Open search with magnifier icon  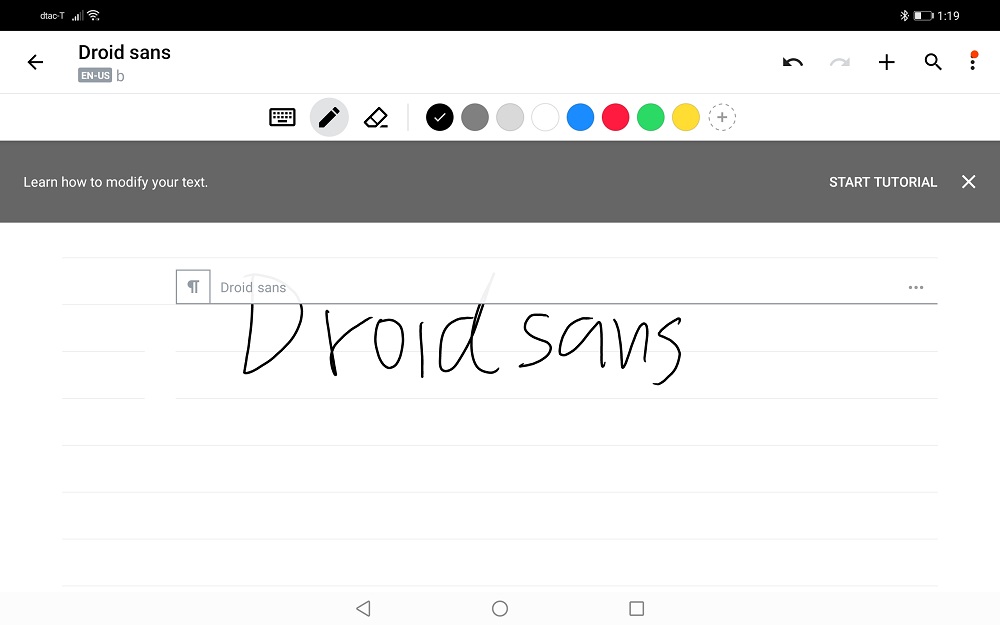point(933,62)
